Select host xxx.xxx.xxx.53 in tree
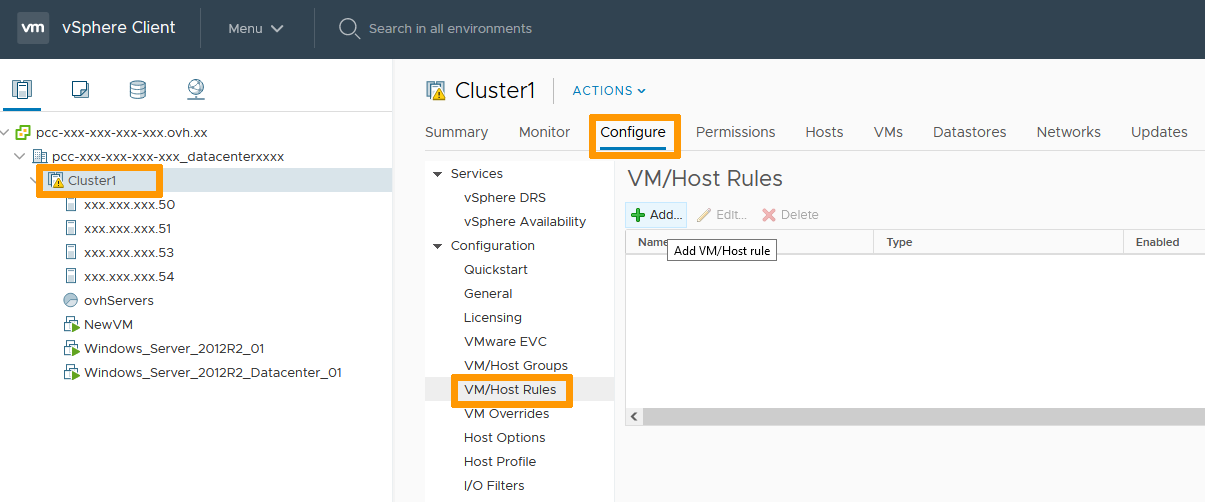1205x502 pixels. click(129, 252)
